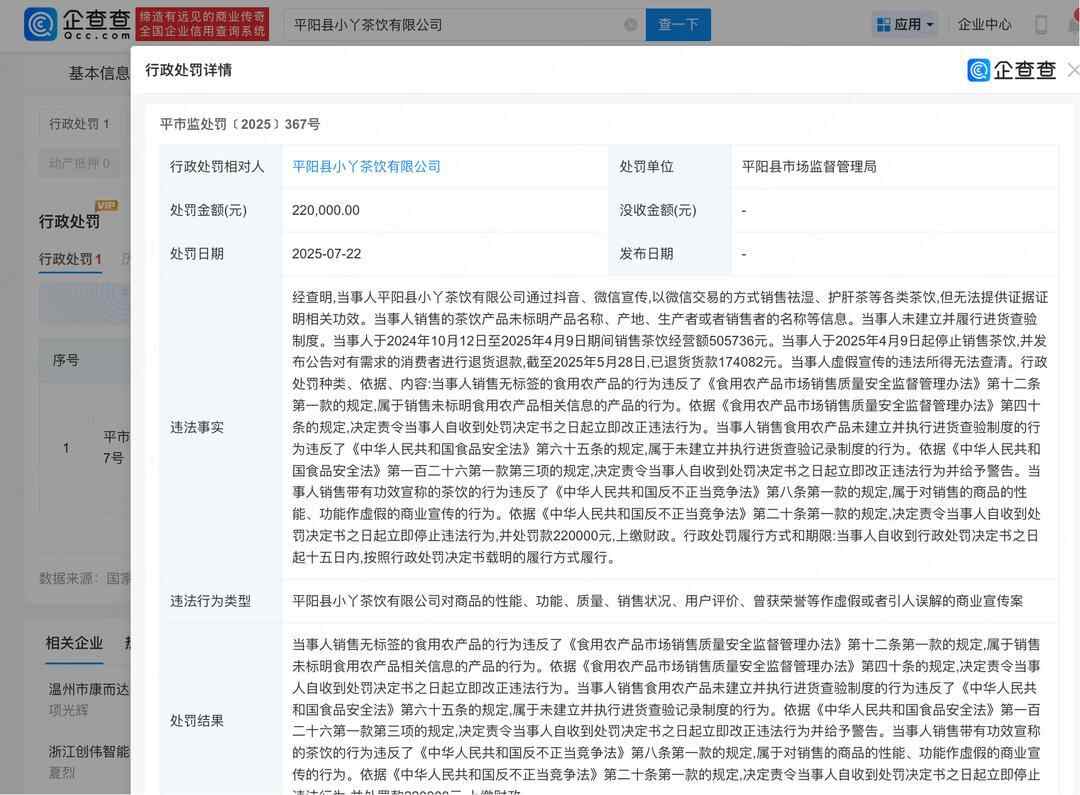Select the 行政处罚 1 filter tag
The image size is (1080, 795).
pos(80,124)
